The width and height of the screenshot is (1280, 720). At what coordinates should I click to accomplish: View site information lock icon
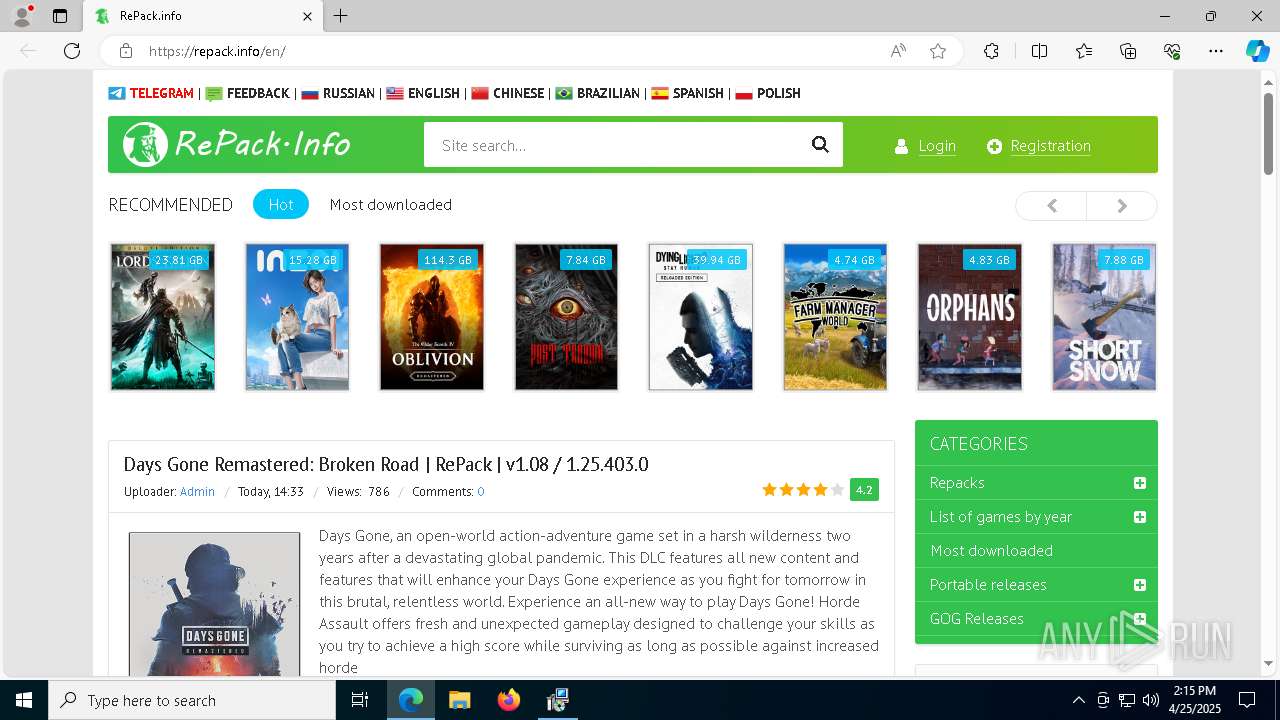[126, 51]
